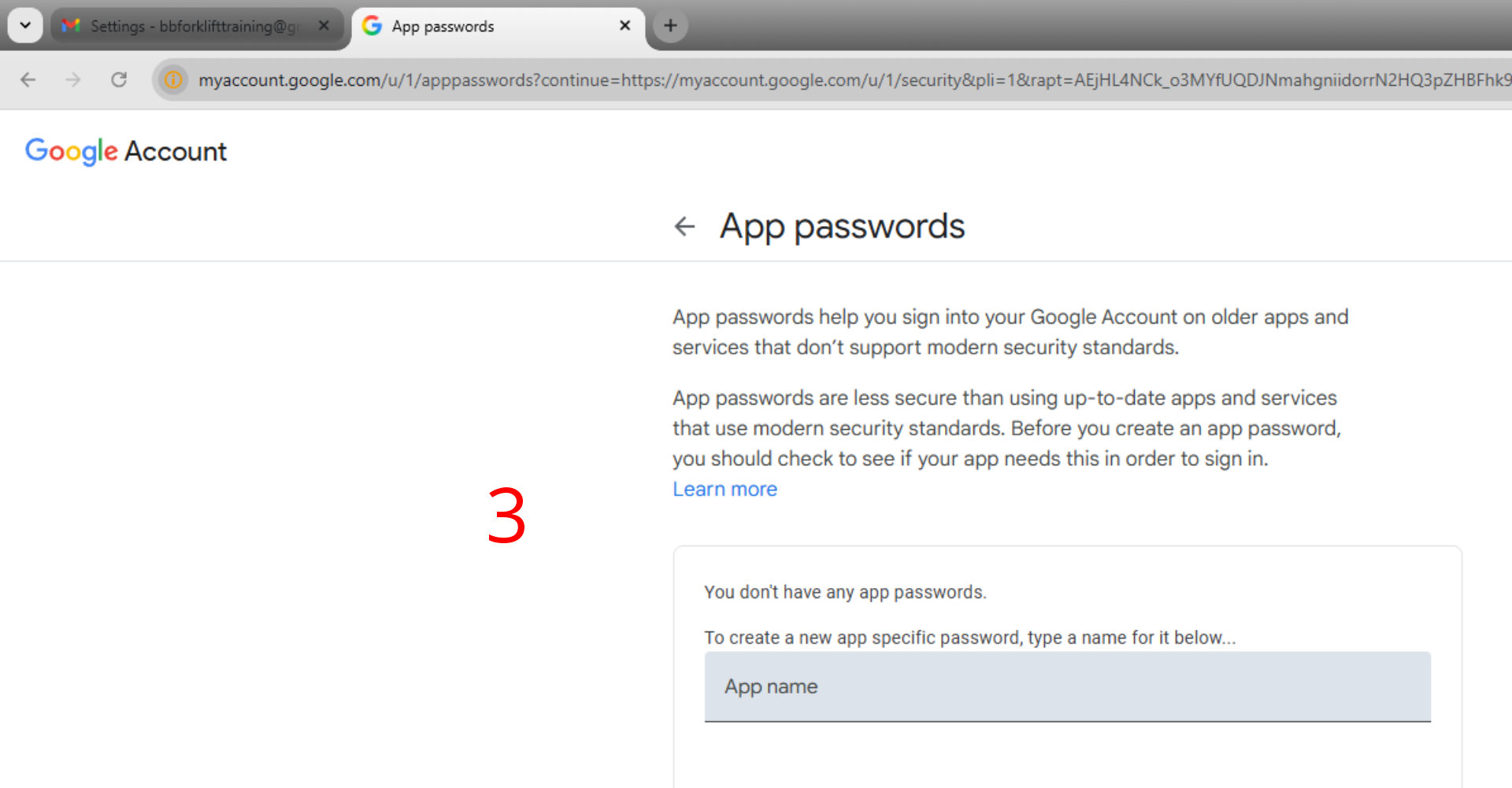Image resolution: width=1512 pixels, height=788 pixels.
Task: Open the tab search dropdown chevron
Action: [x=25, y=25]
